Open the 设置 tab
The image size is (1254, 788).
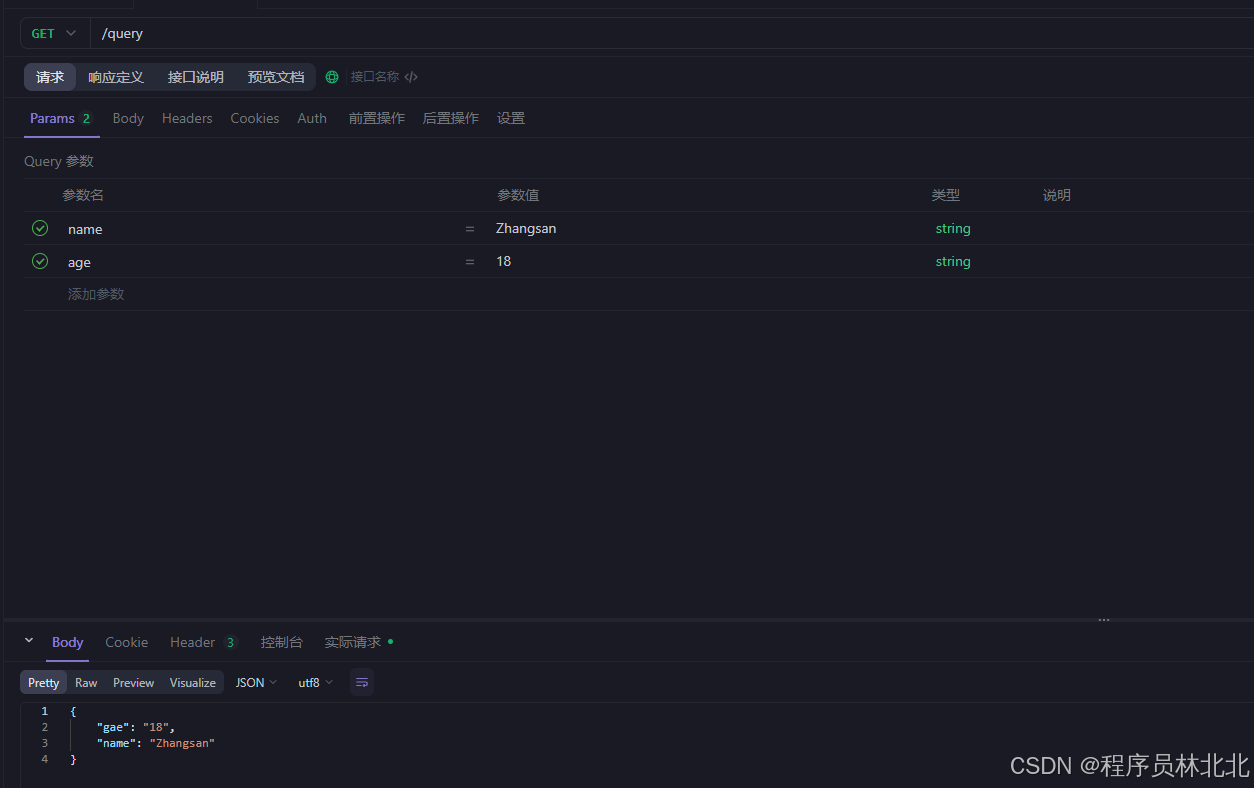[511, 118]
